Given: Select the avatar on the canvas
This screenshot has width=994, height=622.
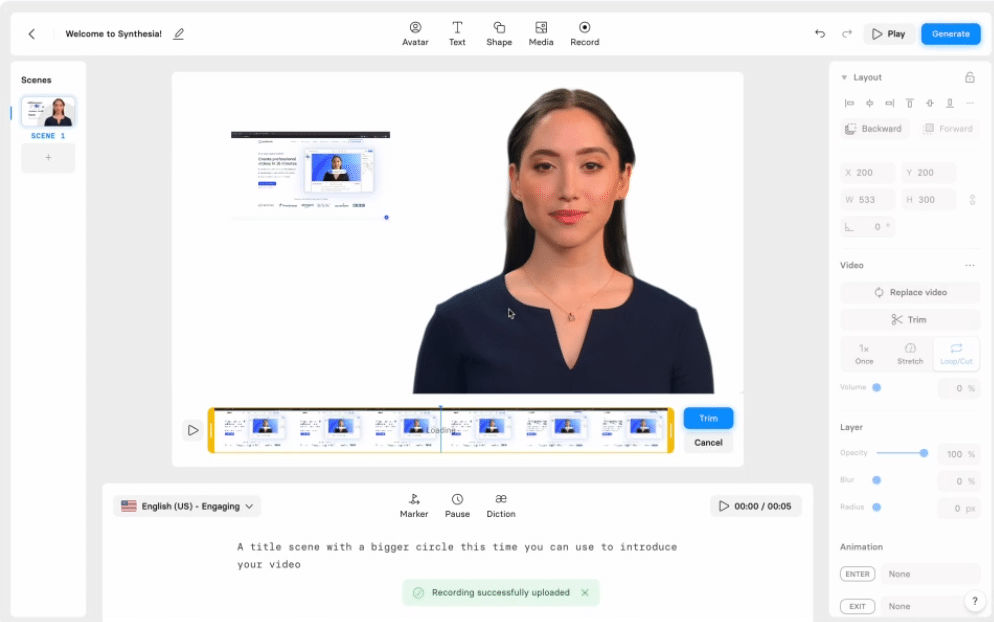Looking at the screenshot, I should pos(564,241).
